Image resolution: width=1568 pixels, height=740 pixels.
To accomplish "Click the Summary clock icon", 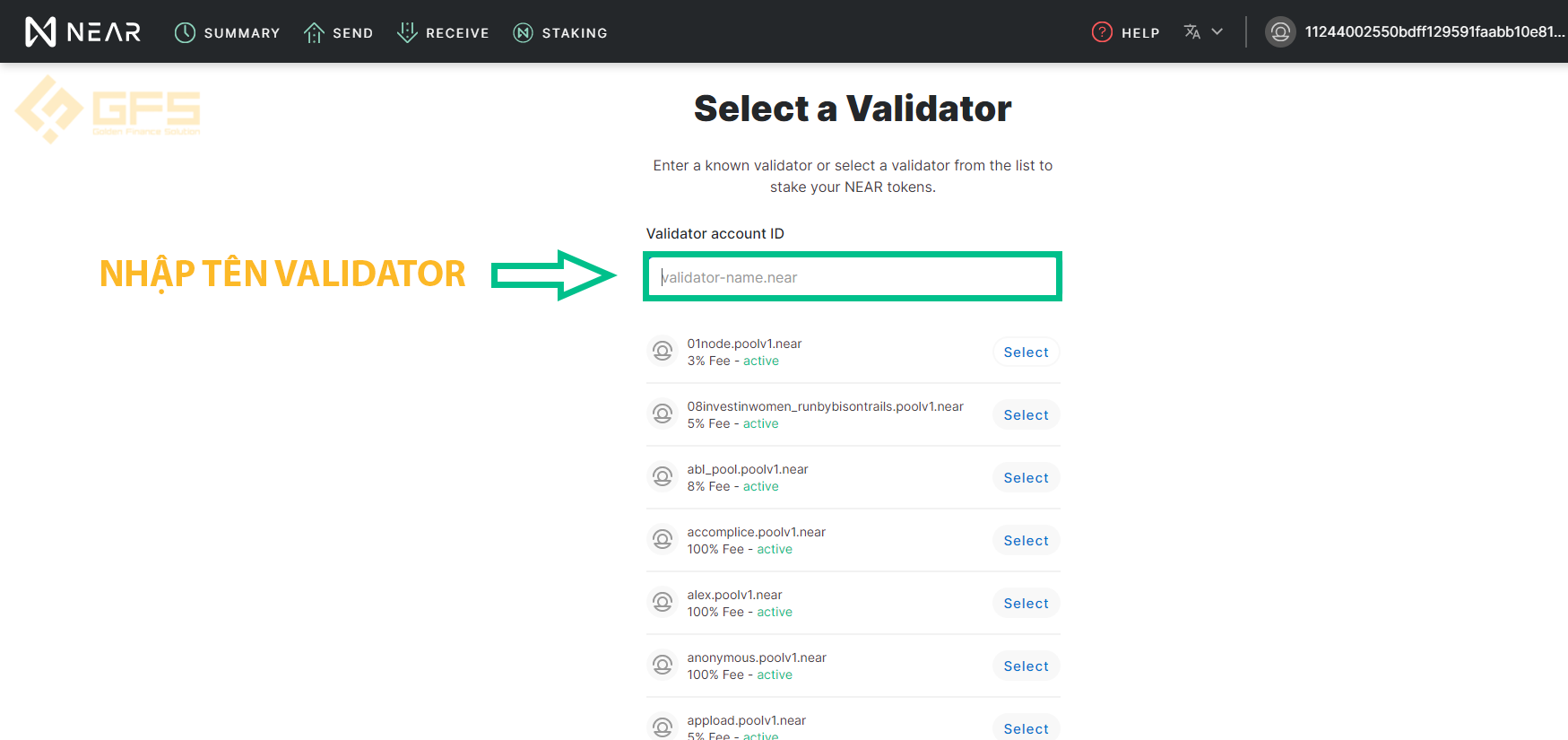I will pyautogui.click(x=185, y=33).
